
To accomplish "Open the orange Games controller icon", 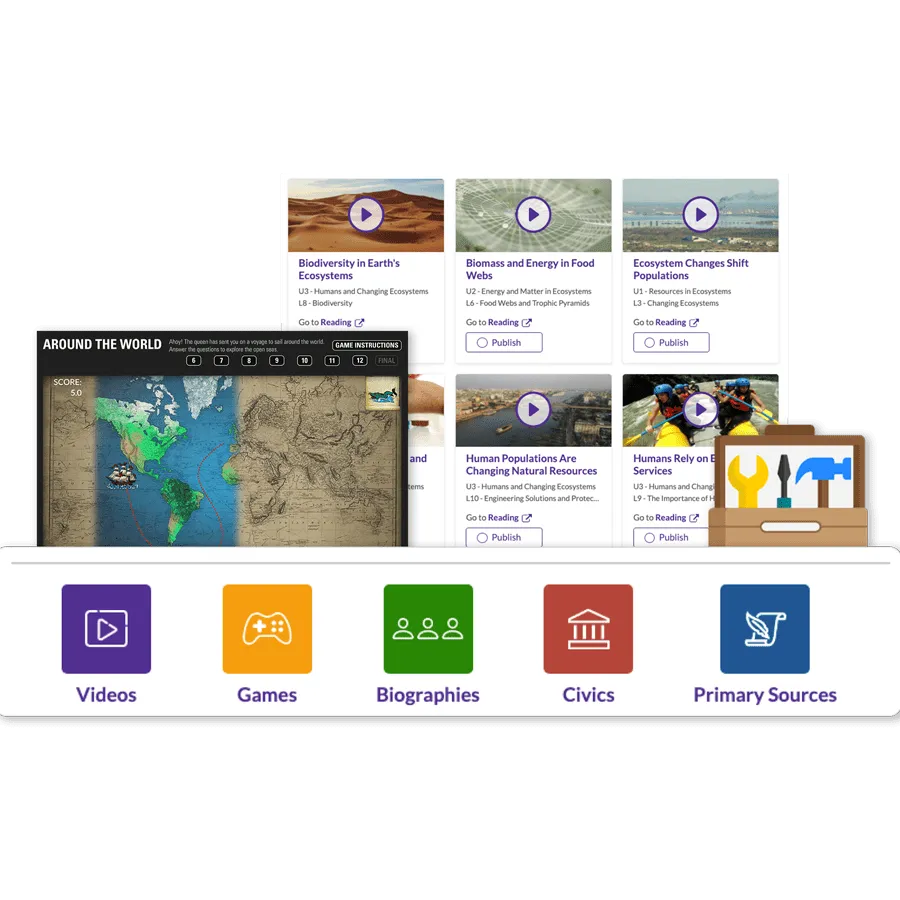I will [x=267, y=629].
